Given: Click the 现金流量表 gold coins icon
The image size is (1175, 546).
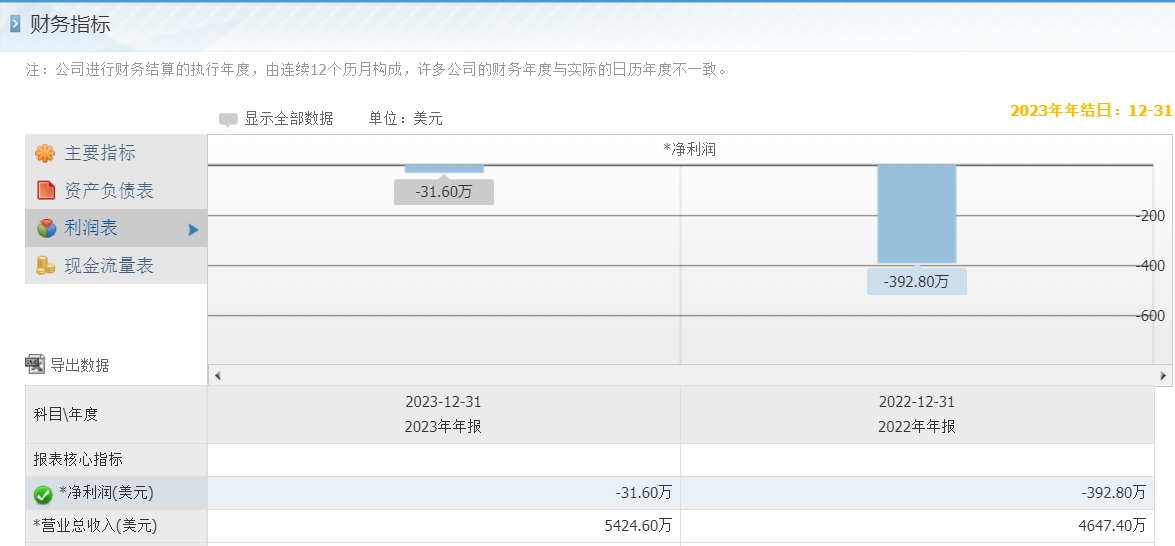Looking at the screenshot, I should click(46, 265).
